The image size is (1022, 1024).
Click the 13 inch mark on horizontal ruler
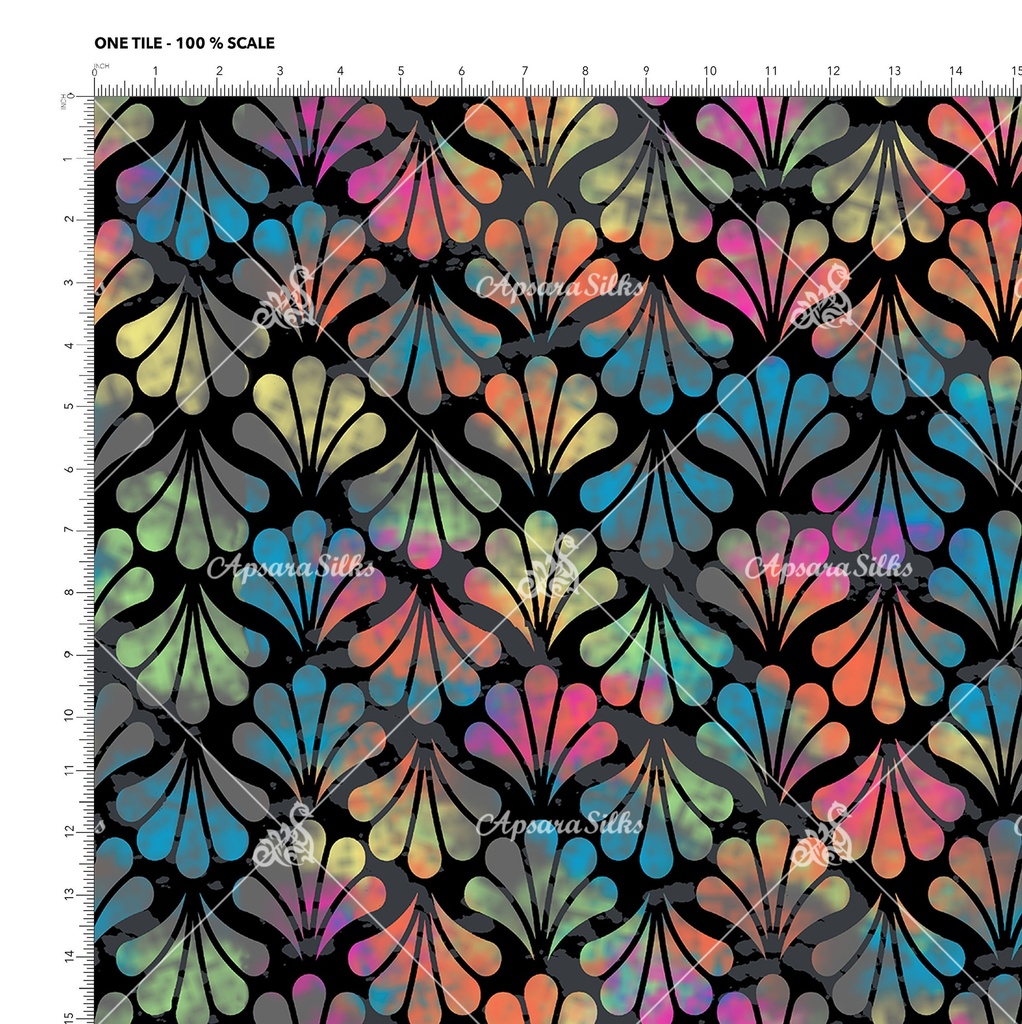[895, 71]
